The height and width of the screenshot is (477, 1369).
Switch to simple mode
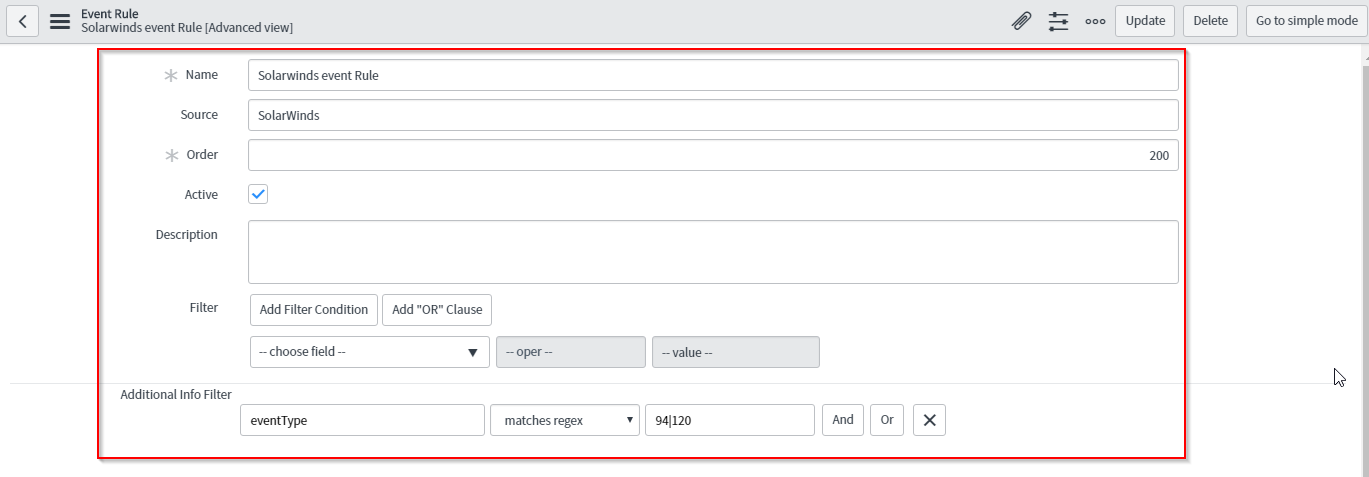[x=1306, y=21]
